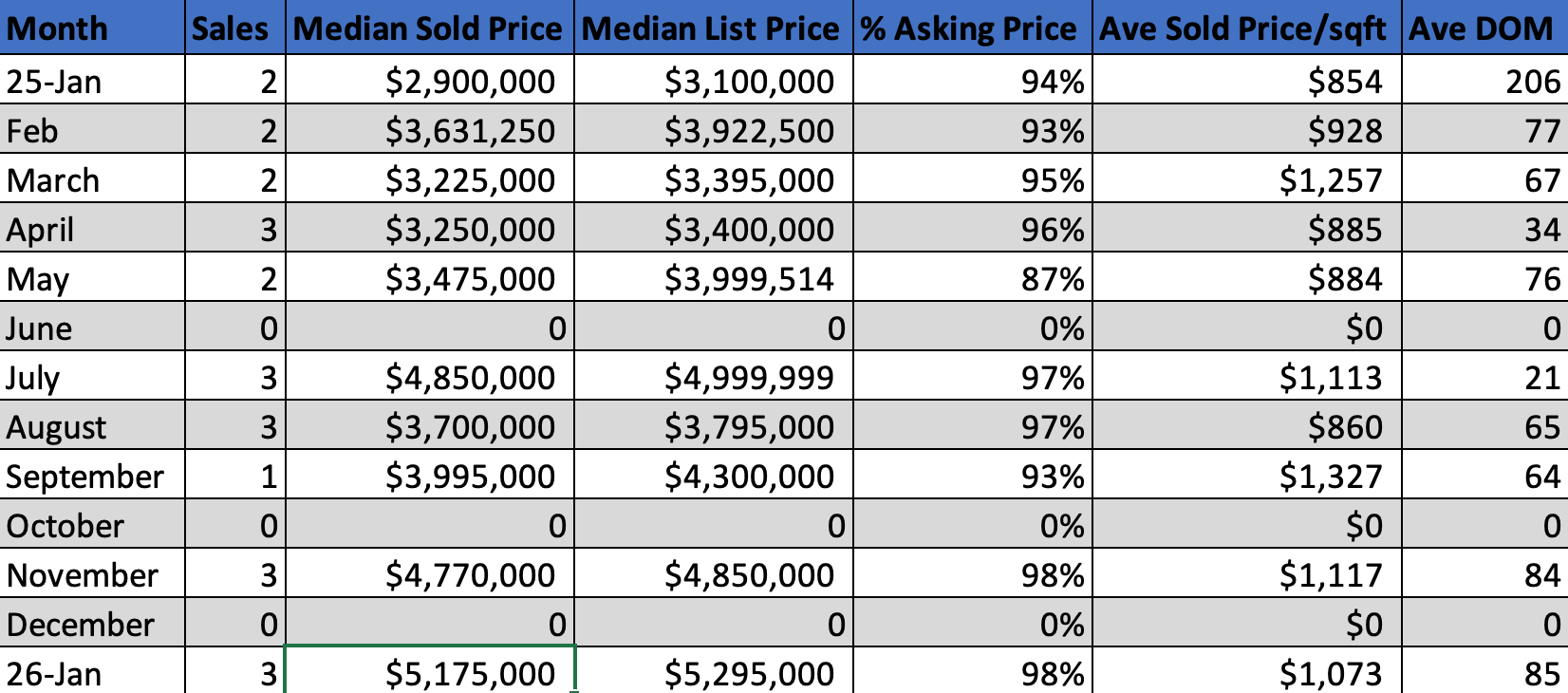Click the Median Sold Price header
This screenshot has width=1568, height=693.
point(429,28)
